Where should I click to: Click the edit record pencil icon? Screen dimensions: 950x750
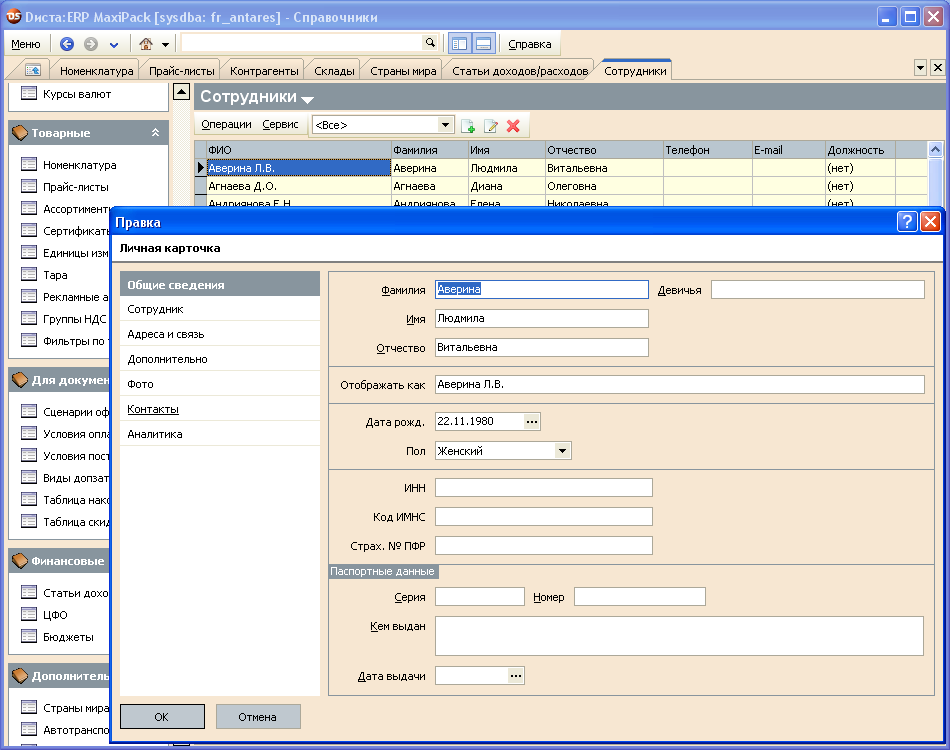[491, 126]
